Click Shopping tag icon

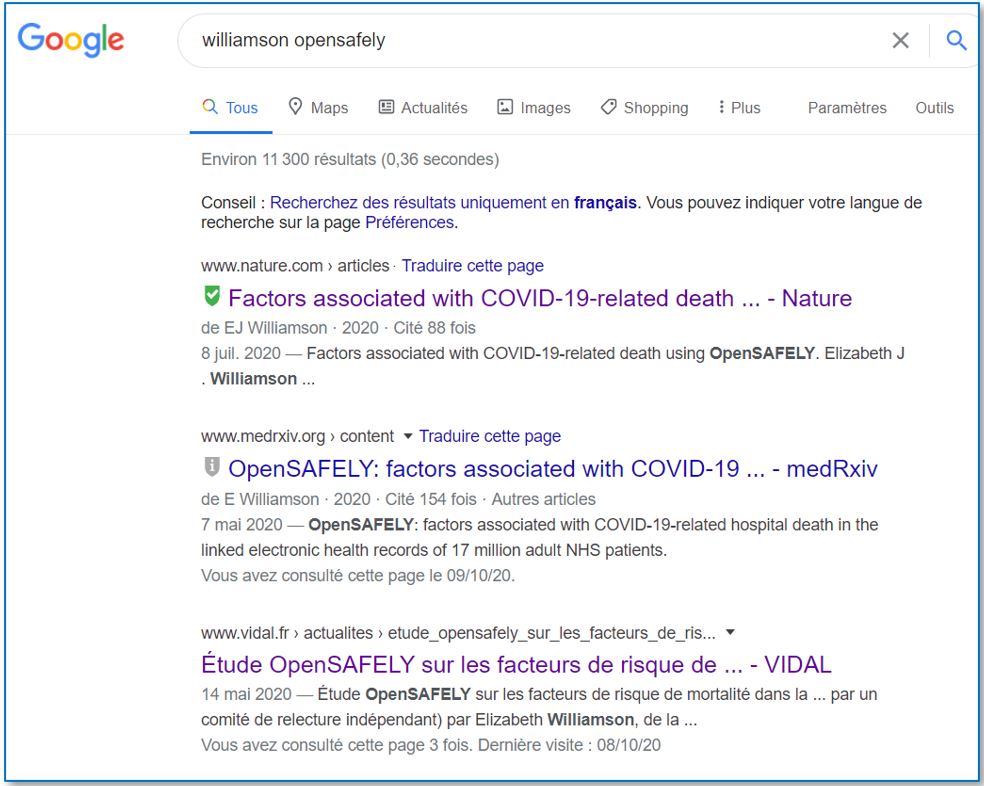click(608, 107)
